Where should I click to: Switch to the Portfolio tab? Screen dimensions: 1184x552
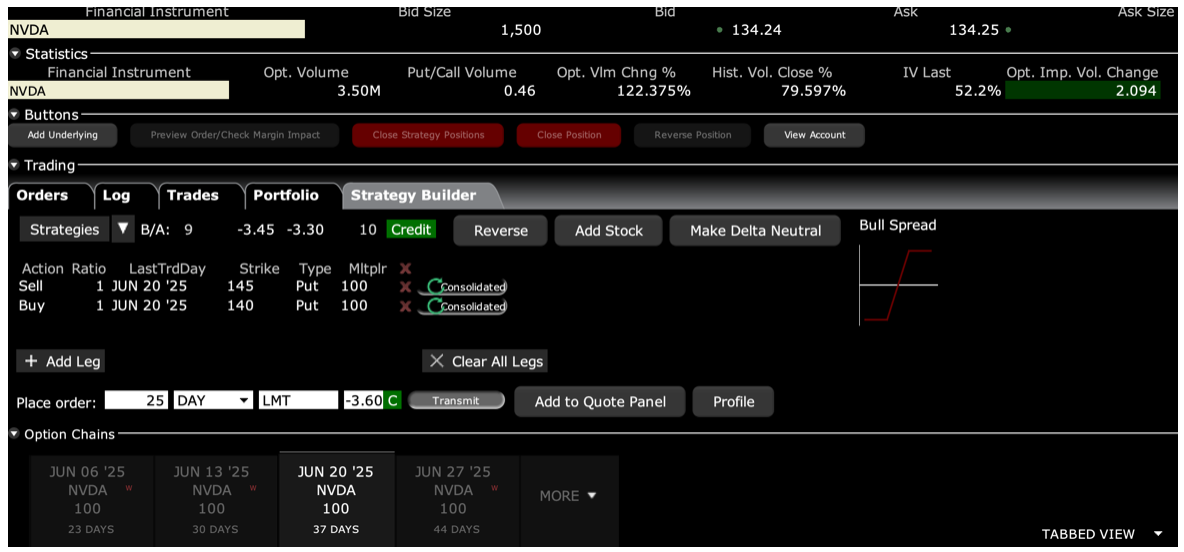pyautogui.click(x=286, y=195)
